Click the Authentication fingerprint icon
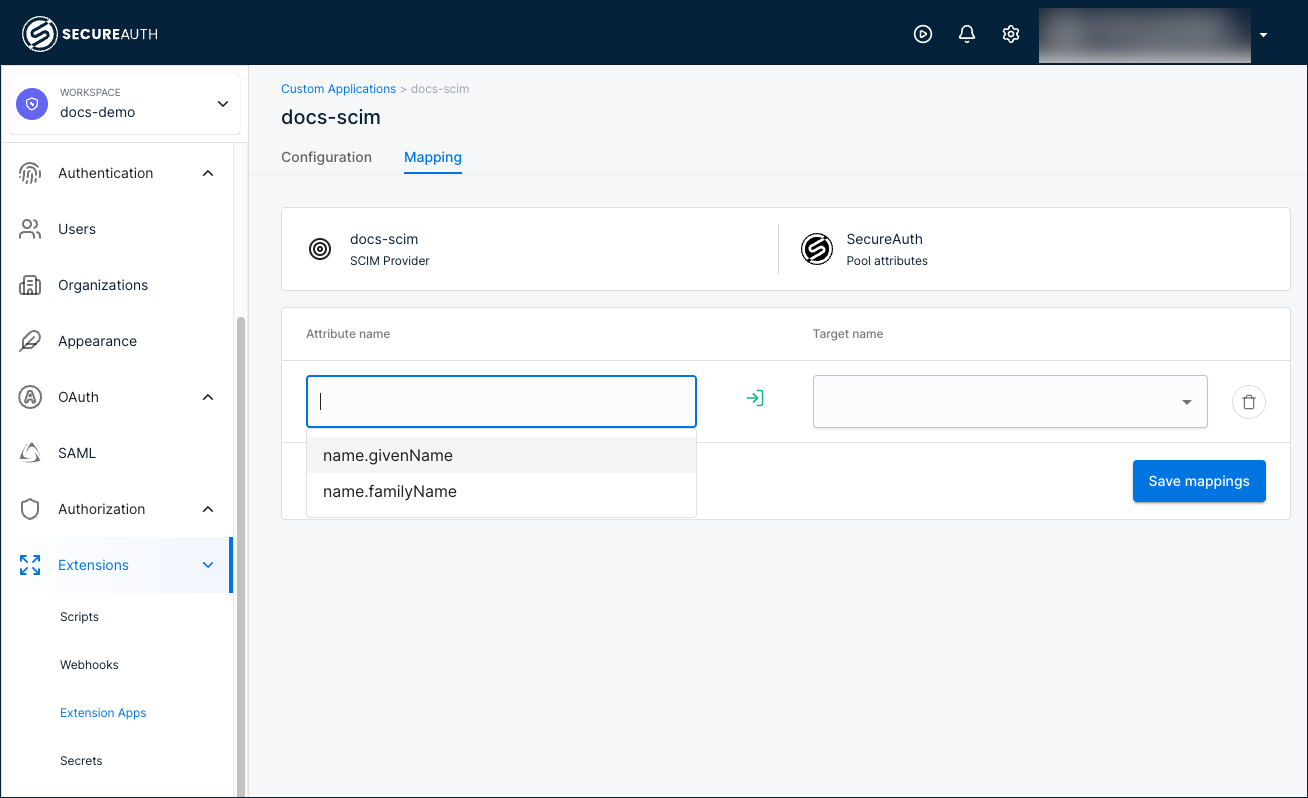The width and height of the screenshot is (1308, 798). pyautogui.click(x=30, y=173)
